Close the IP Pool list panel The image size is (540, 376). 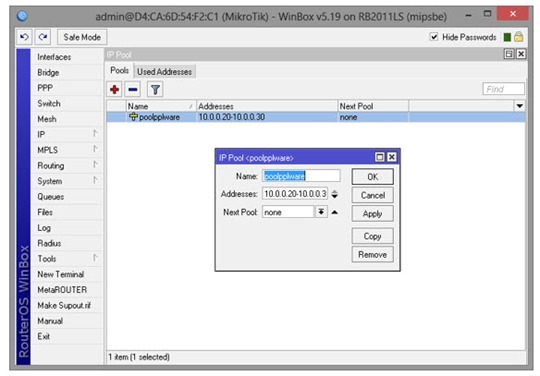tap(521, 54)
